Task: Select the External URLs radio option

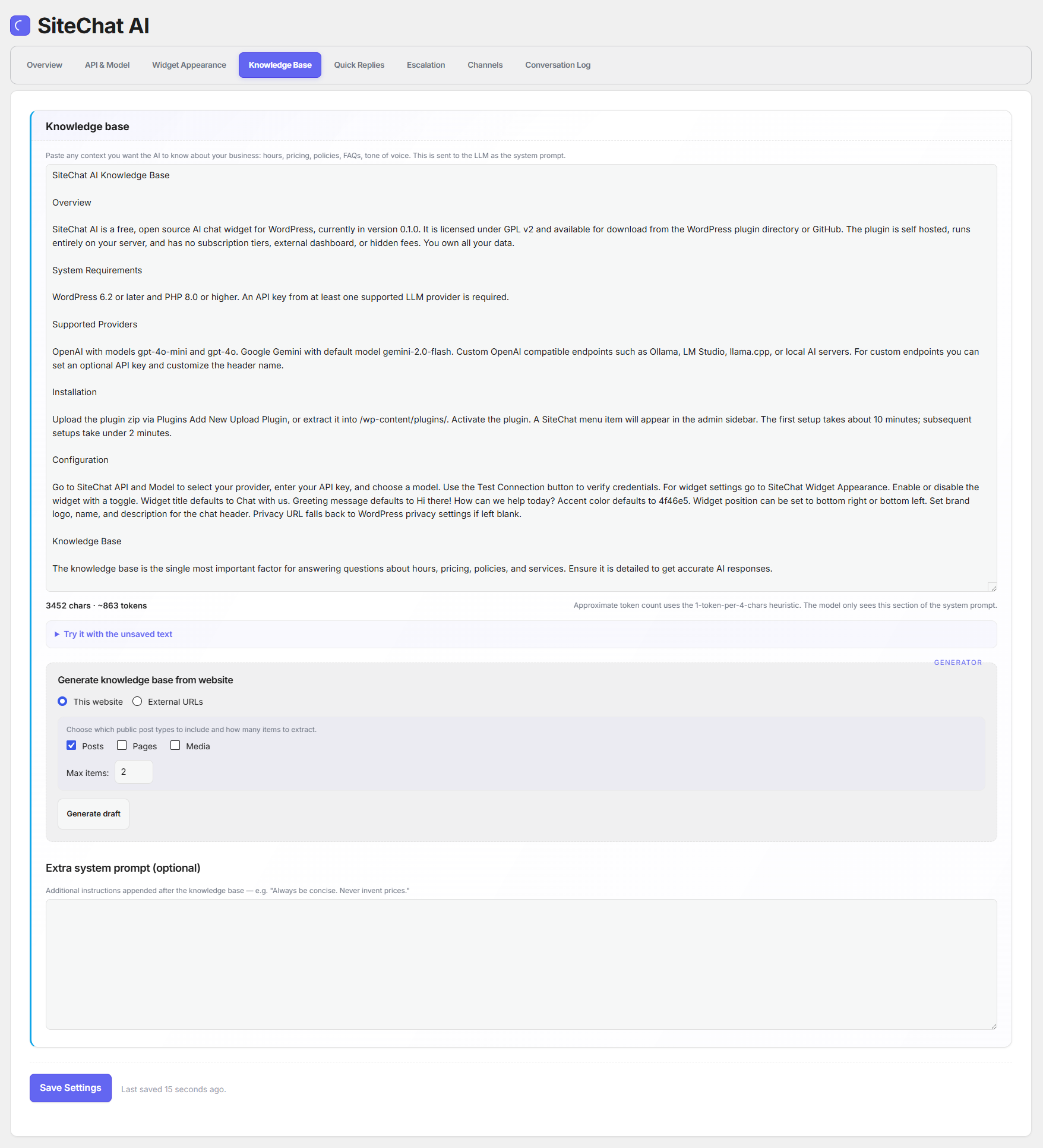Action: point(137,701)
